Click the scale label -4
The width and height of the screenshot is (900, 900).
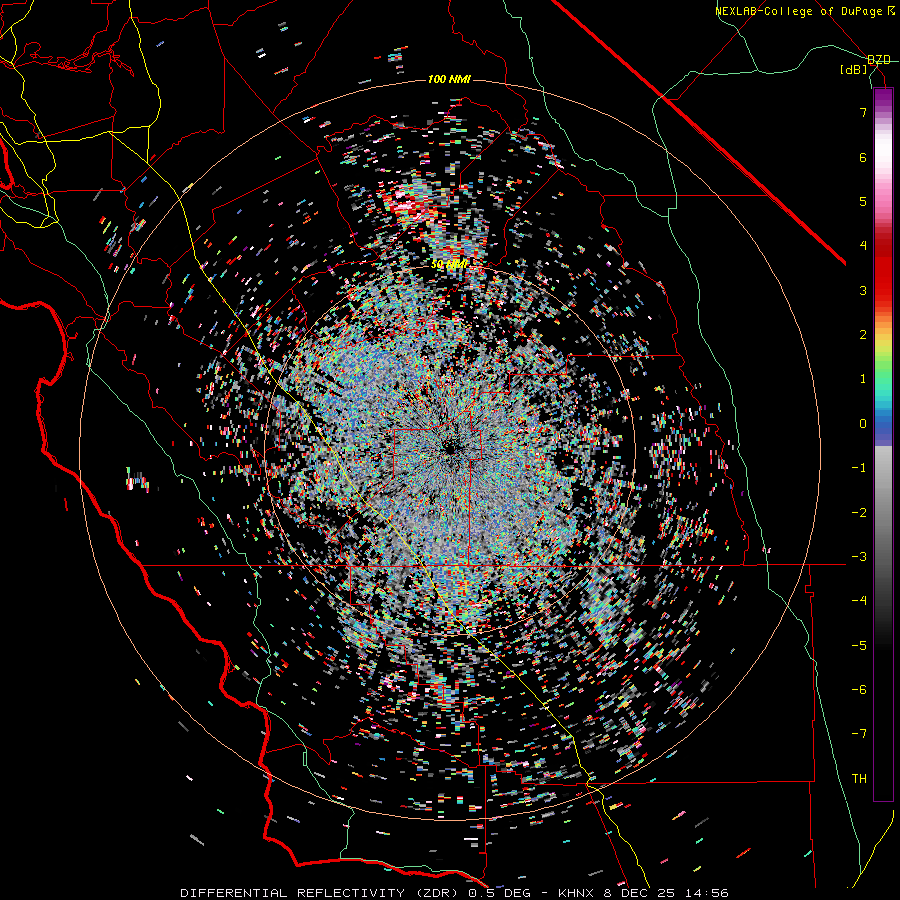(859, 601)
